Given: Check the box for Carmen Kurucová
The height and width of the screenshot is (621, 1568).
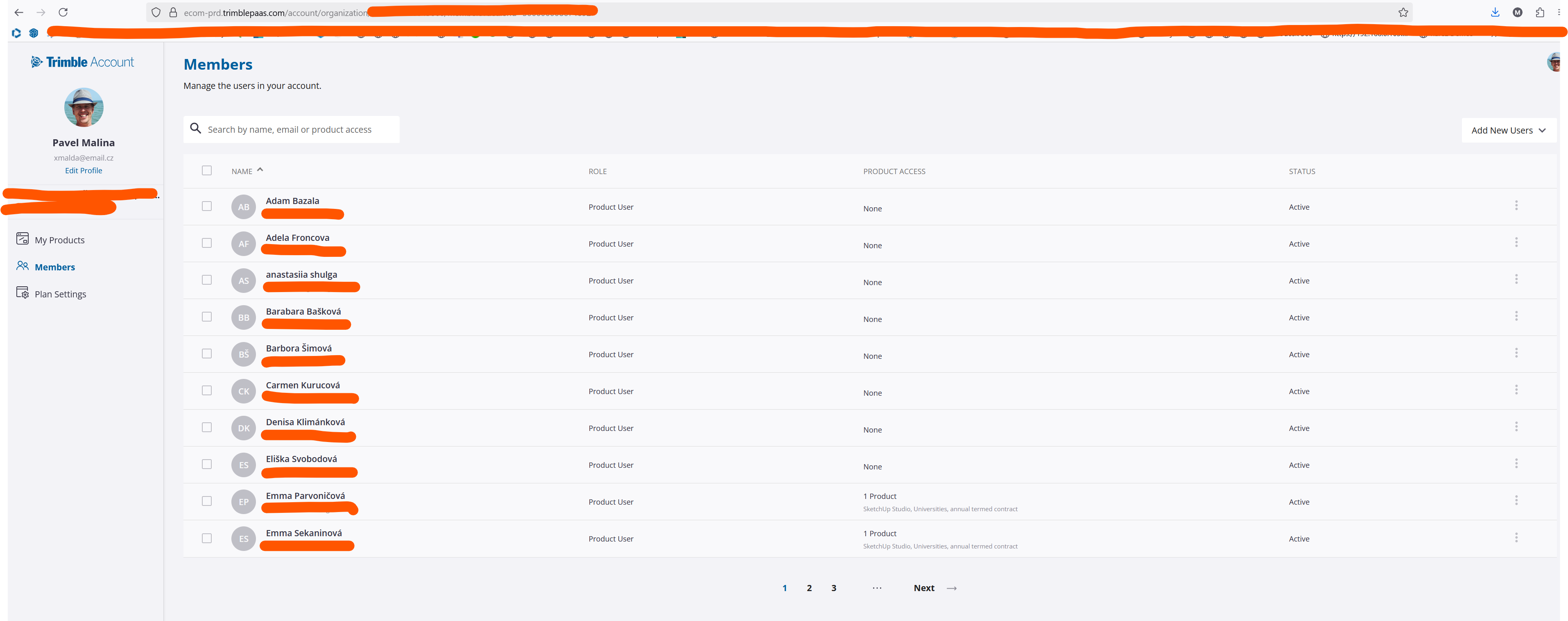Looking at the screenshot, I should click(x=207, y=390).
